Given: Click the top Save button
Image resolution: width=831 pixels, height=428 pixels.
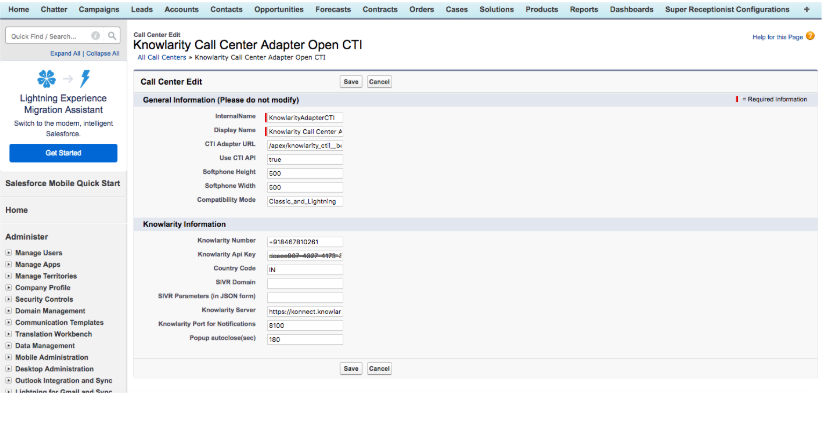Looking at the screenshot, I should [x=351, y=82].
